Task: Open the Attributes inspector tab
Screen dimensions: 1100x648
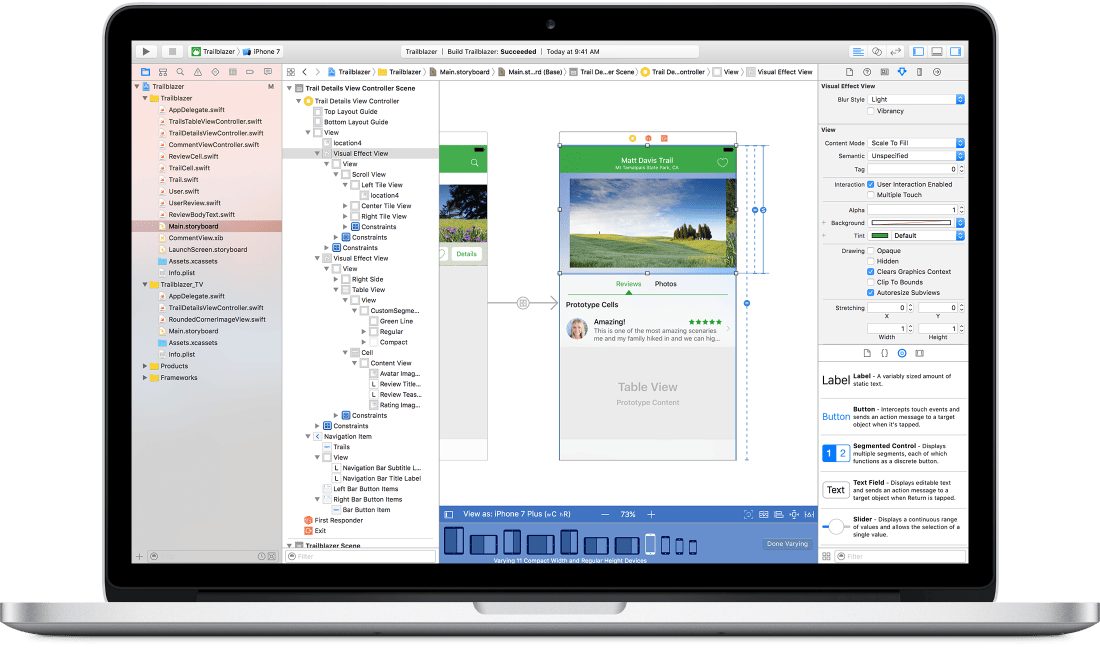Action: 902,72
